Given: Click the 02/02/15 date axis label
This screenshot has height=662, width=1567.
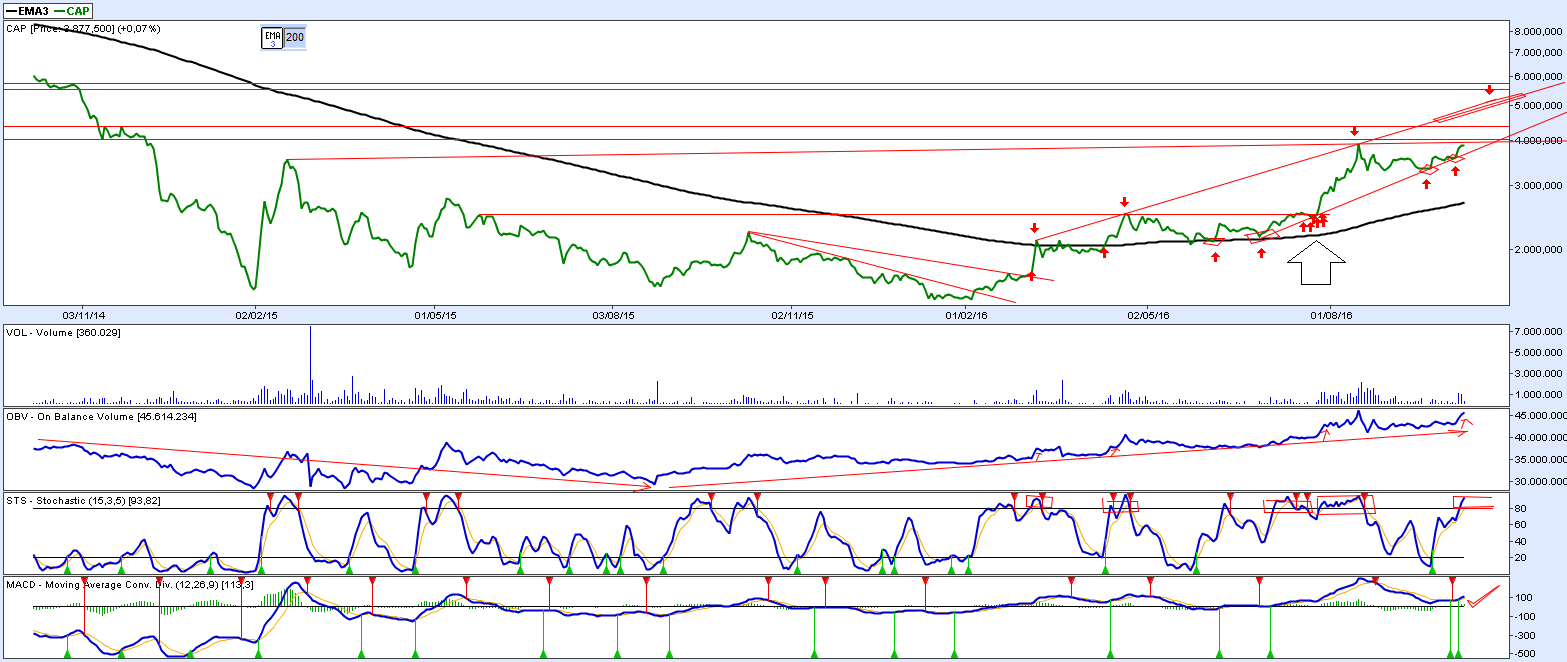Looking at the screenshot, I should 255,315.
